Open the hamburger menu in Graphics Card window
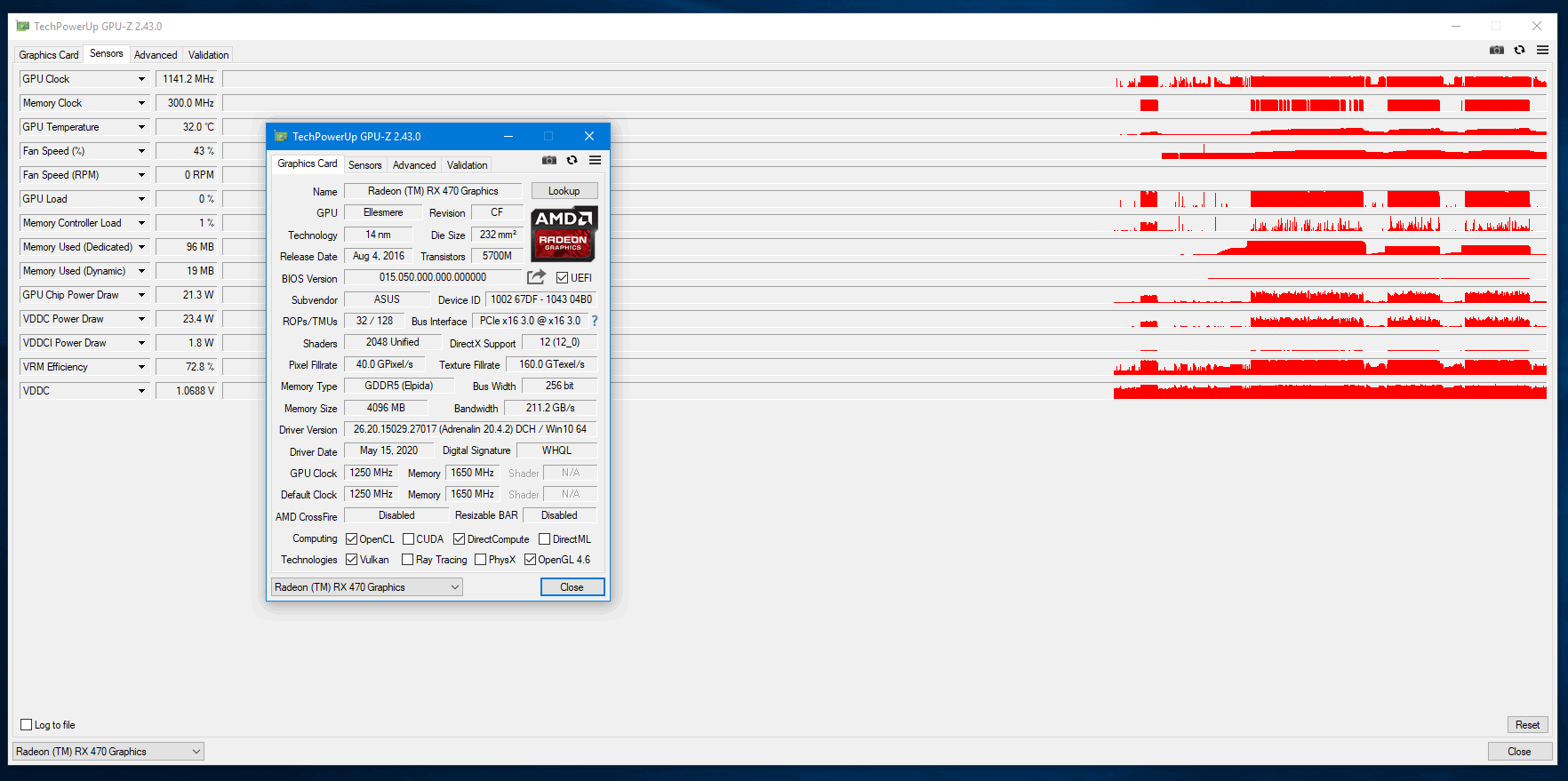Viewport: 1568px width, 781px height. click(596, 160)
